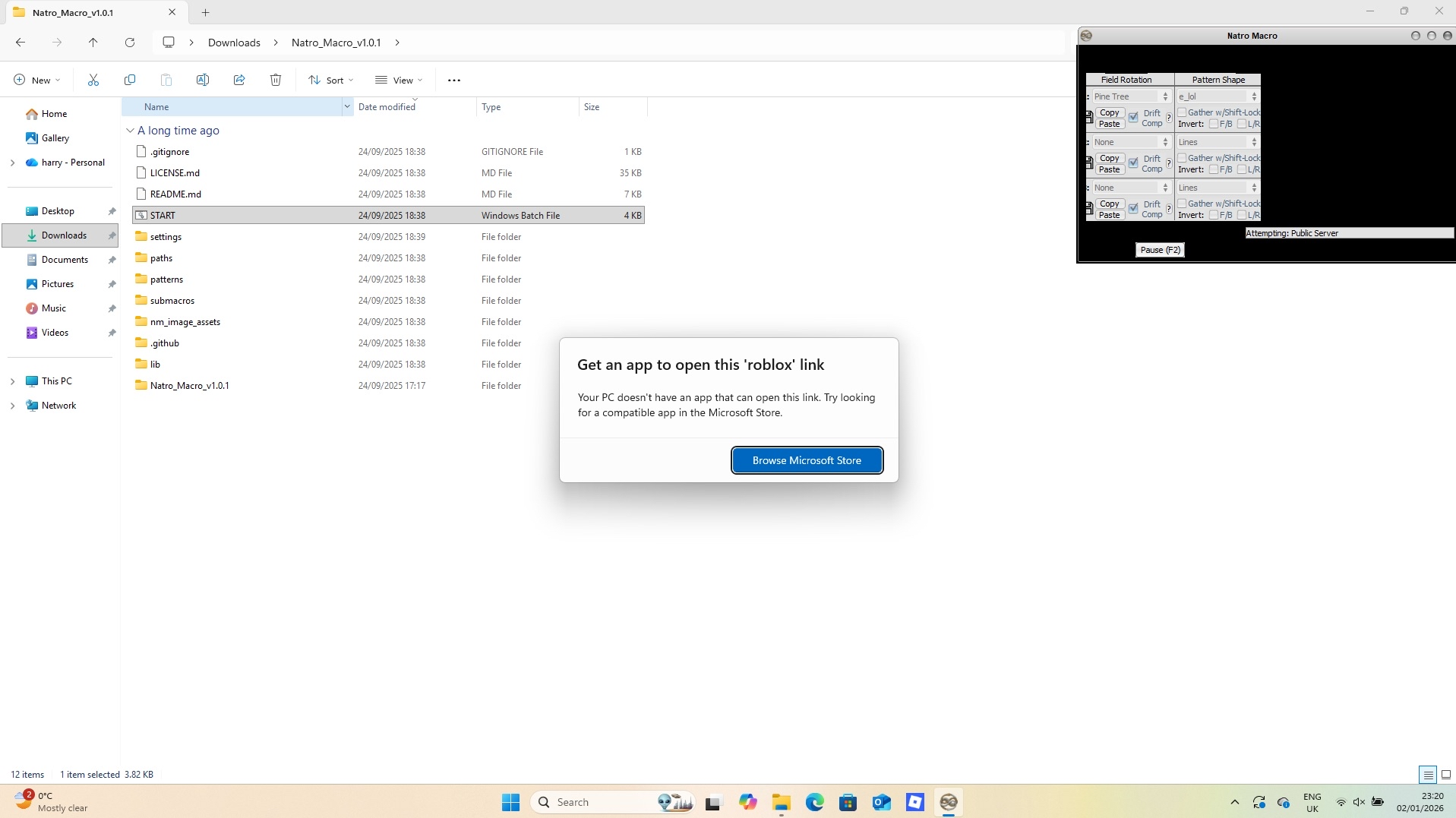1456x818 pixels.
Task: Launch Microsoft Edge from the taskbar
Action: pos(815,801)
